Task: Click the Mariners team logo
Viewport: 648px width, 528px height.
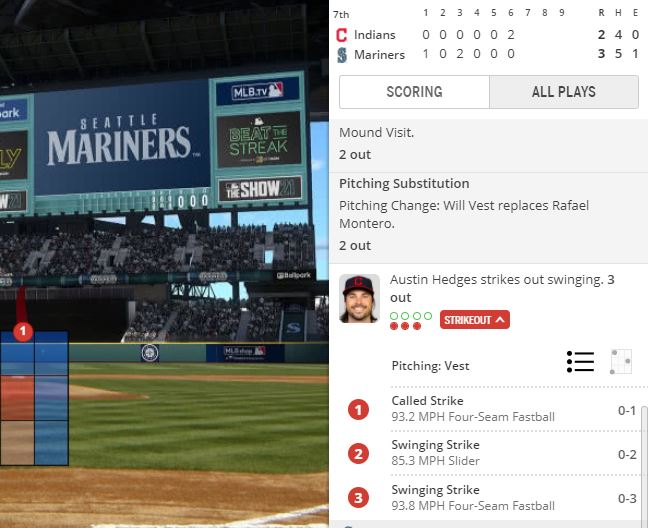Action: coord(342,55)
